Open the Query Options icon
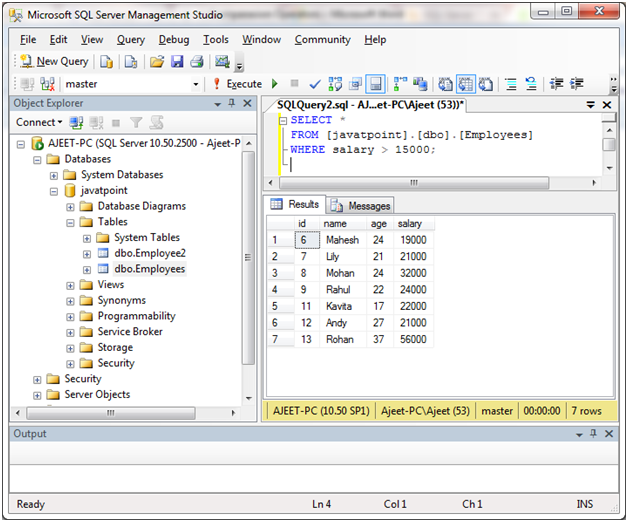628x522 pixels. click(355, 84)
